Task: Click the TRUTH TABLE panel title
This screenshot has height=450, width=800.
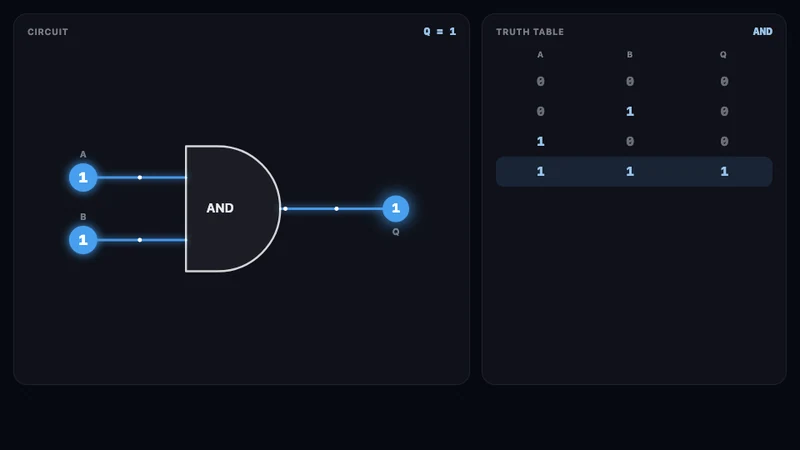Action: [x=530, y=32]
